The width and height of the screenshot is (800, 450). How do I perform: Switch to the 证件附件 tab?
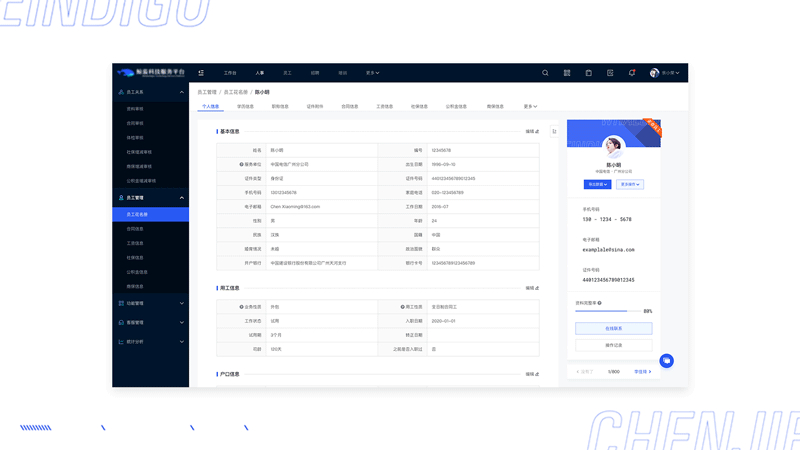[315, 106]
